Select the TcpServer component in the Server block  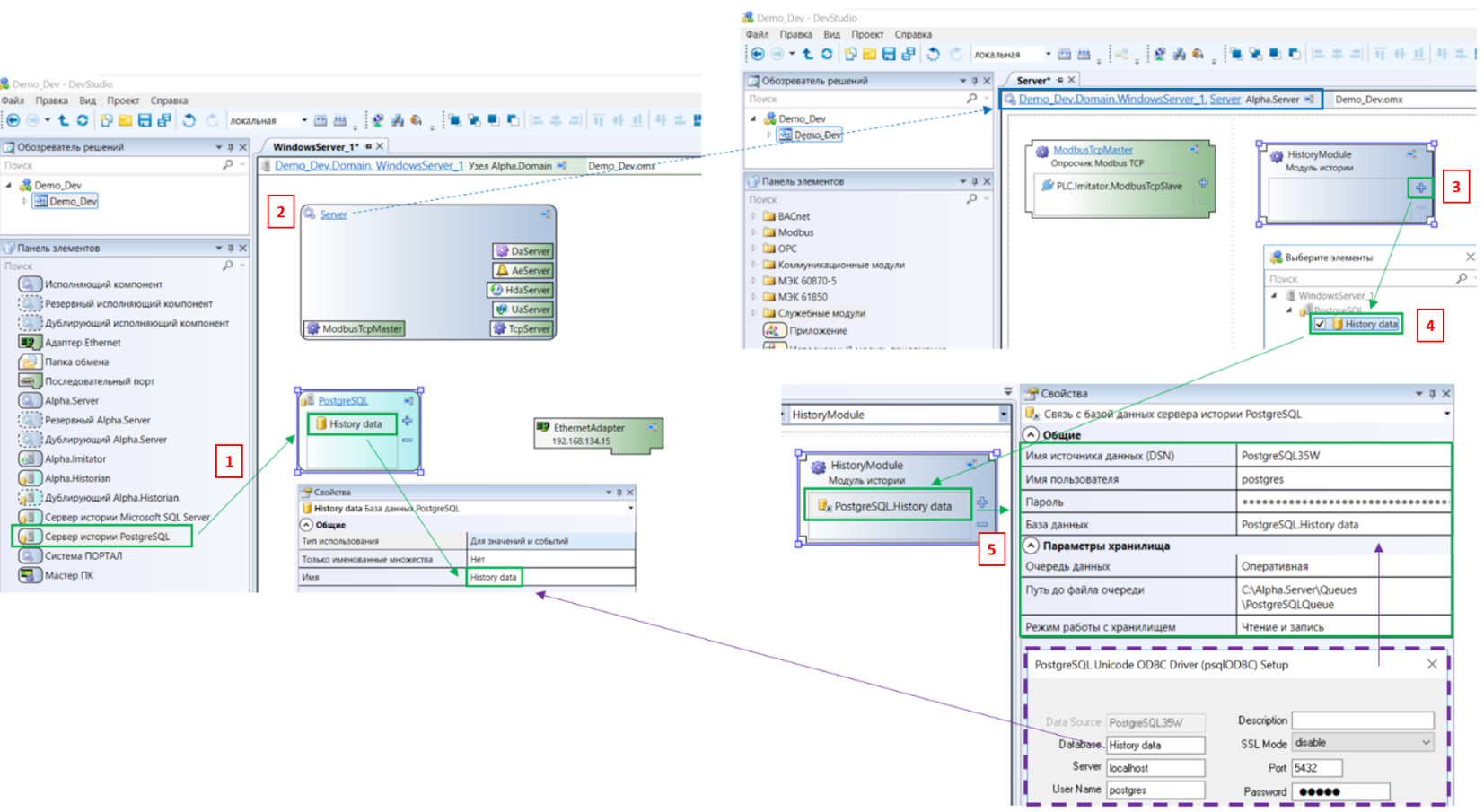coord(522,329)
